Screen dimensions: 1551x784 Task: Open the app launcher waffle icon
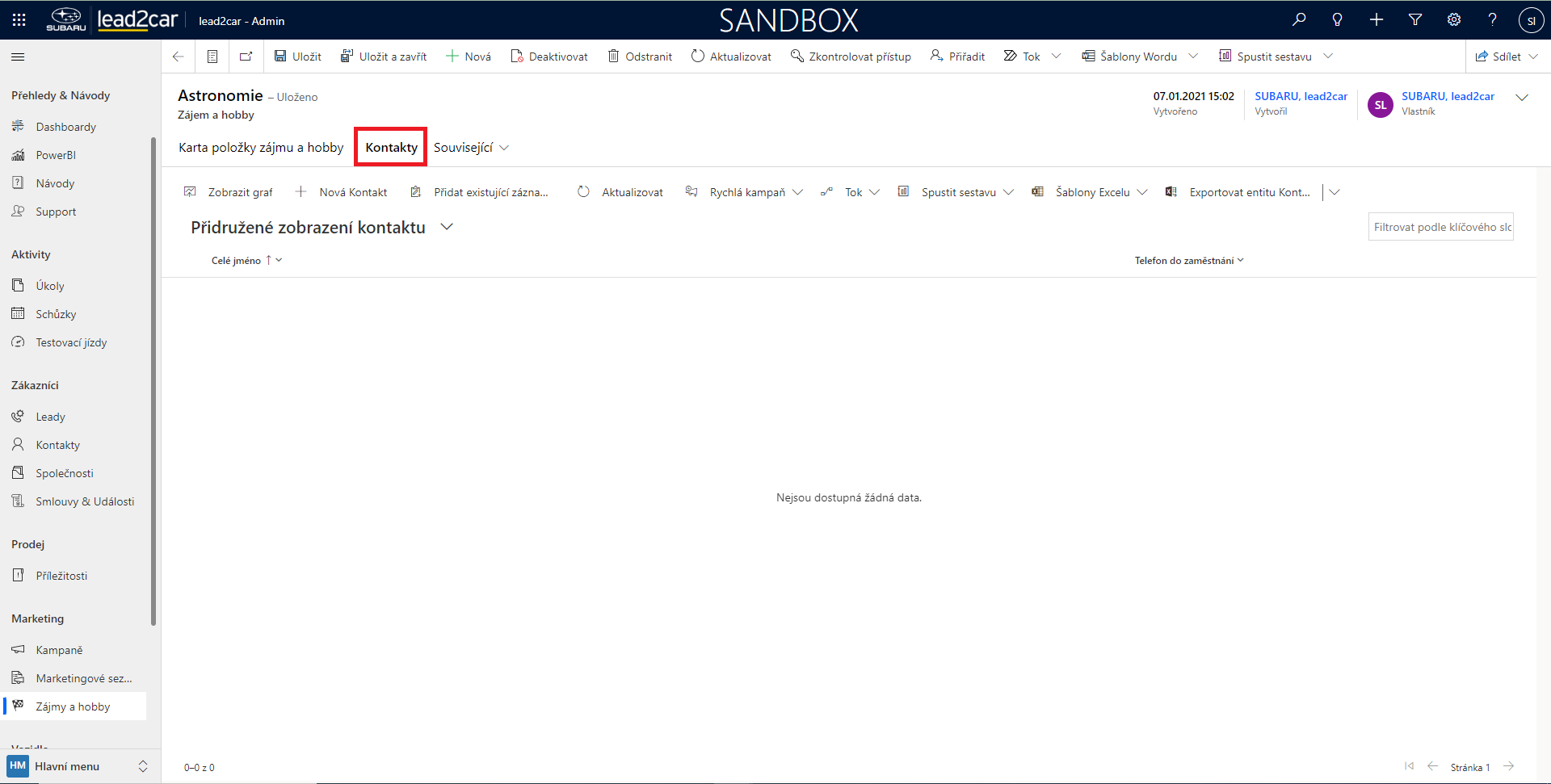19,20
